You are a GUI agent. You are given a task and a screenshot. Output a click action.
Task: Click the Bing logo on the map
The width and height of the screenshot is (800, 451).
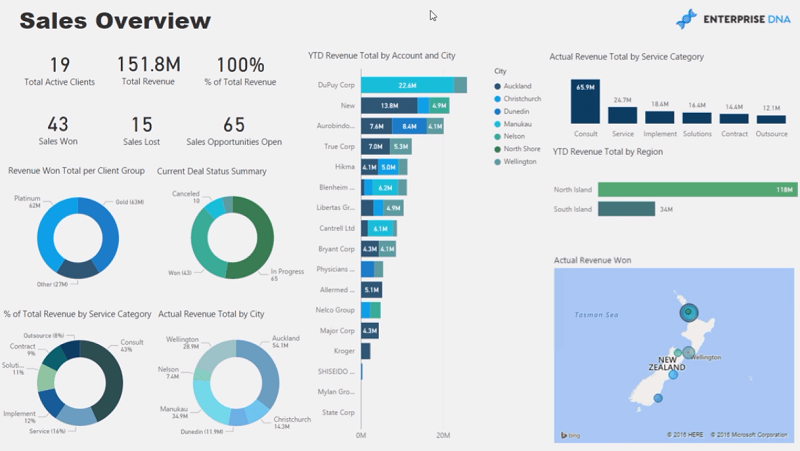pos(570,435)
